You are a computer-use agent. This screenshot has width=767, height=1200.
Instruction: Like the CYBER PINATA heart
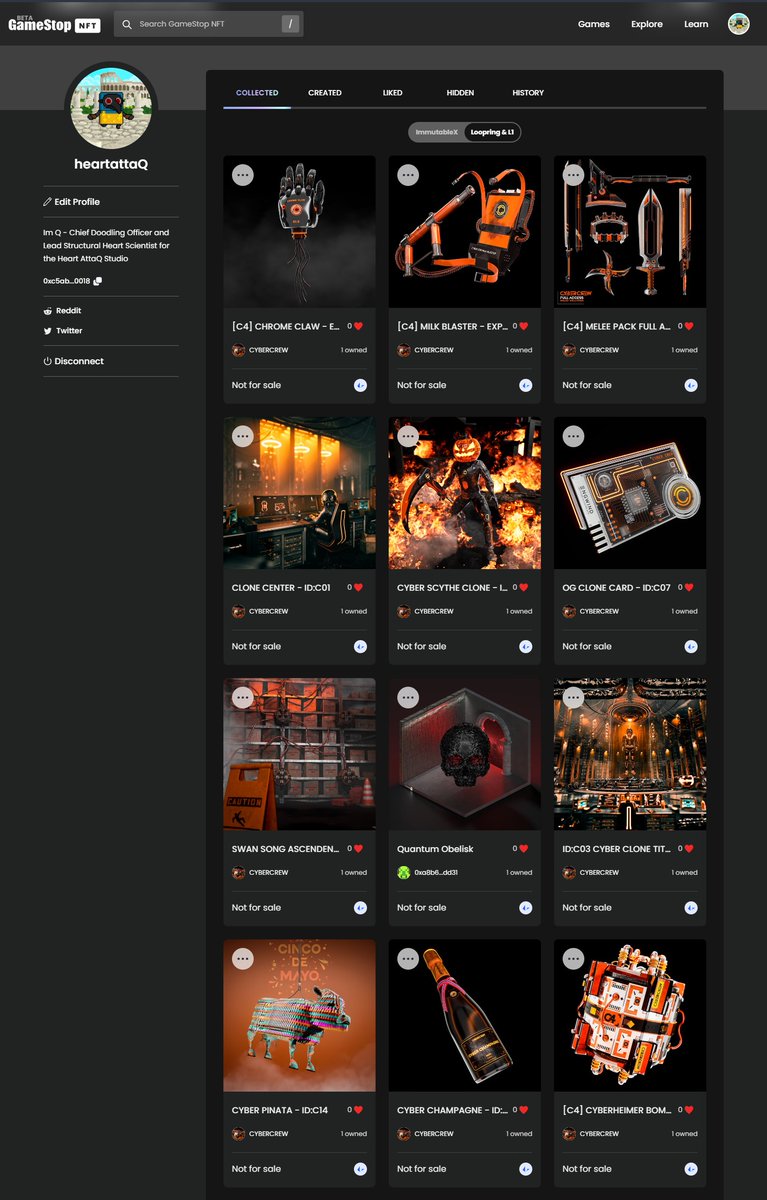tap(358, 1110)
